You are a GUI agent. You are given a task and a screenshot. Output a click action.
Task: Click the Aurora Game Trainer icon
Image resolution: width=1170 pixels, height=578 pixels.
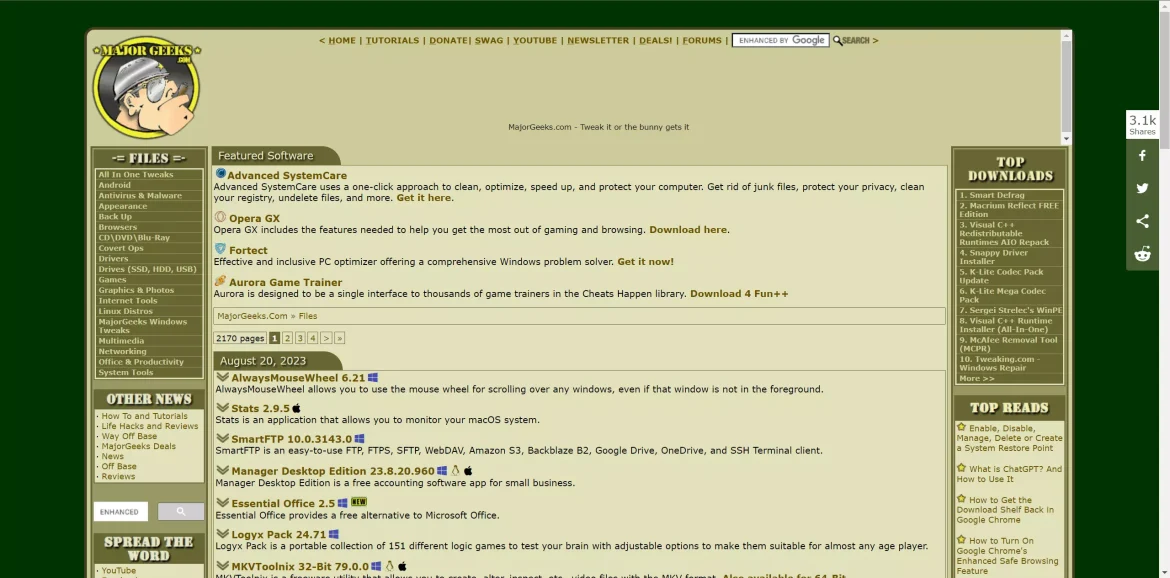(220, 281)
